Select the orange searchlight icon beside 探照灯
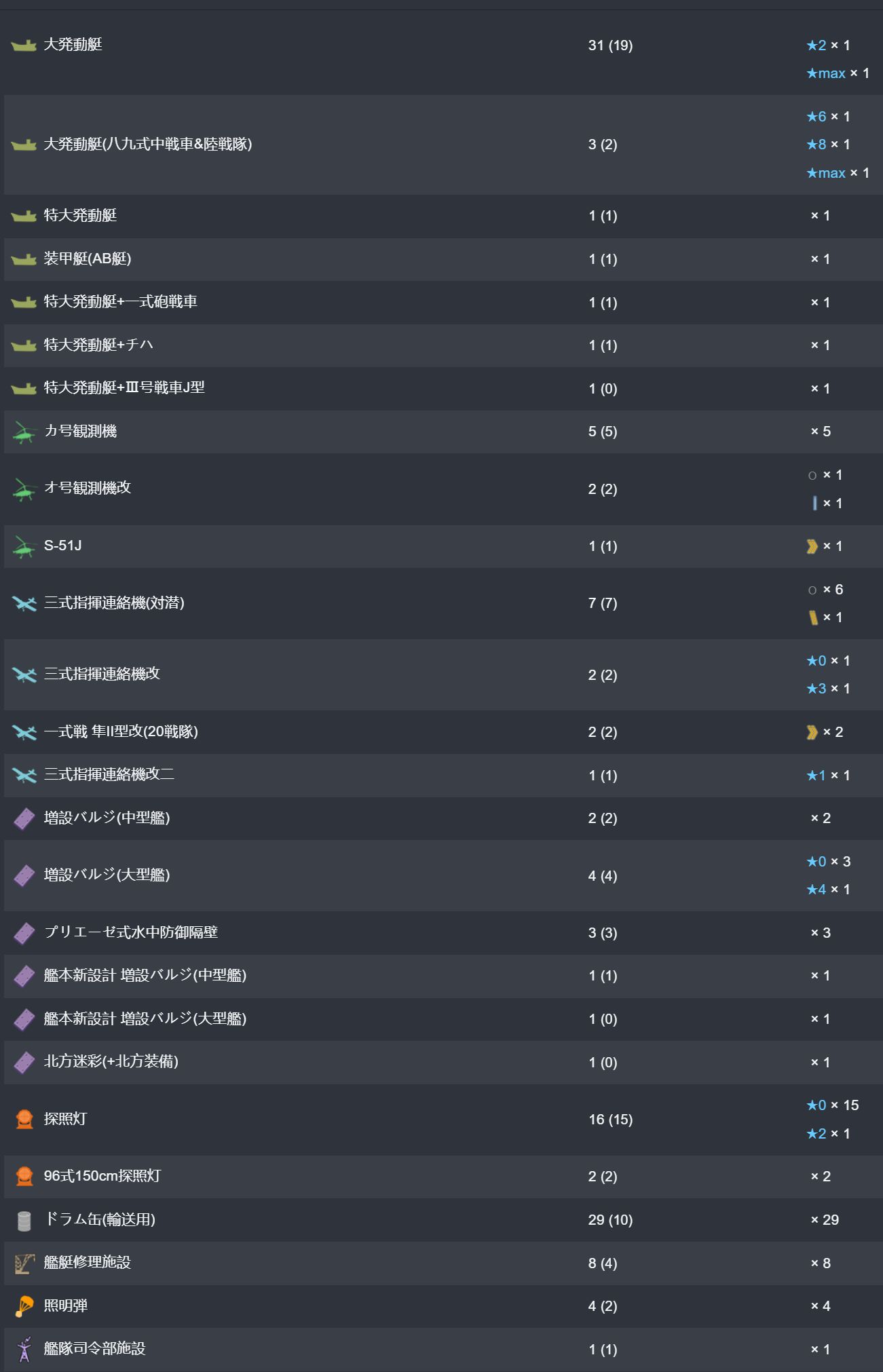The image size is (883, 1372). click(24, 1120)
